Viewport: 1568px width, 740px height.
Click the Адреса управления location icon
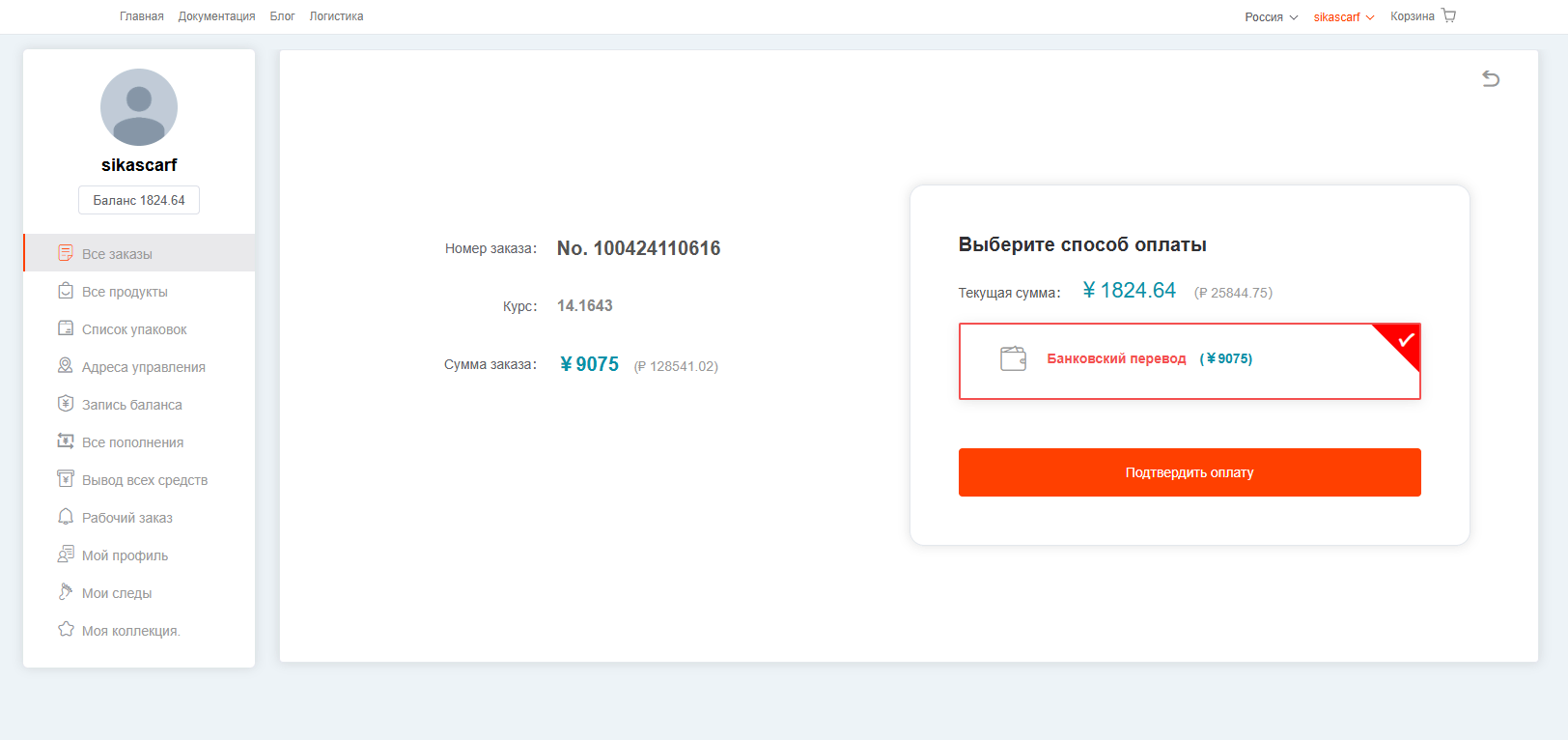pos(66,366)
